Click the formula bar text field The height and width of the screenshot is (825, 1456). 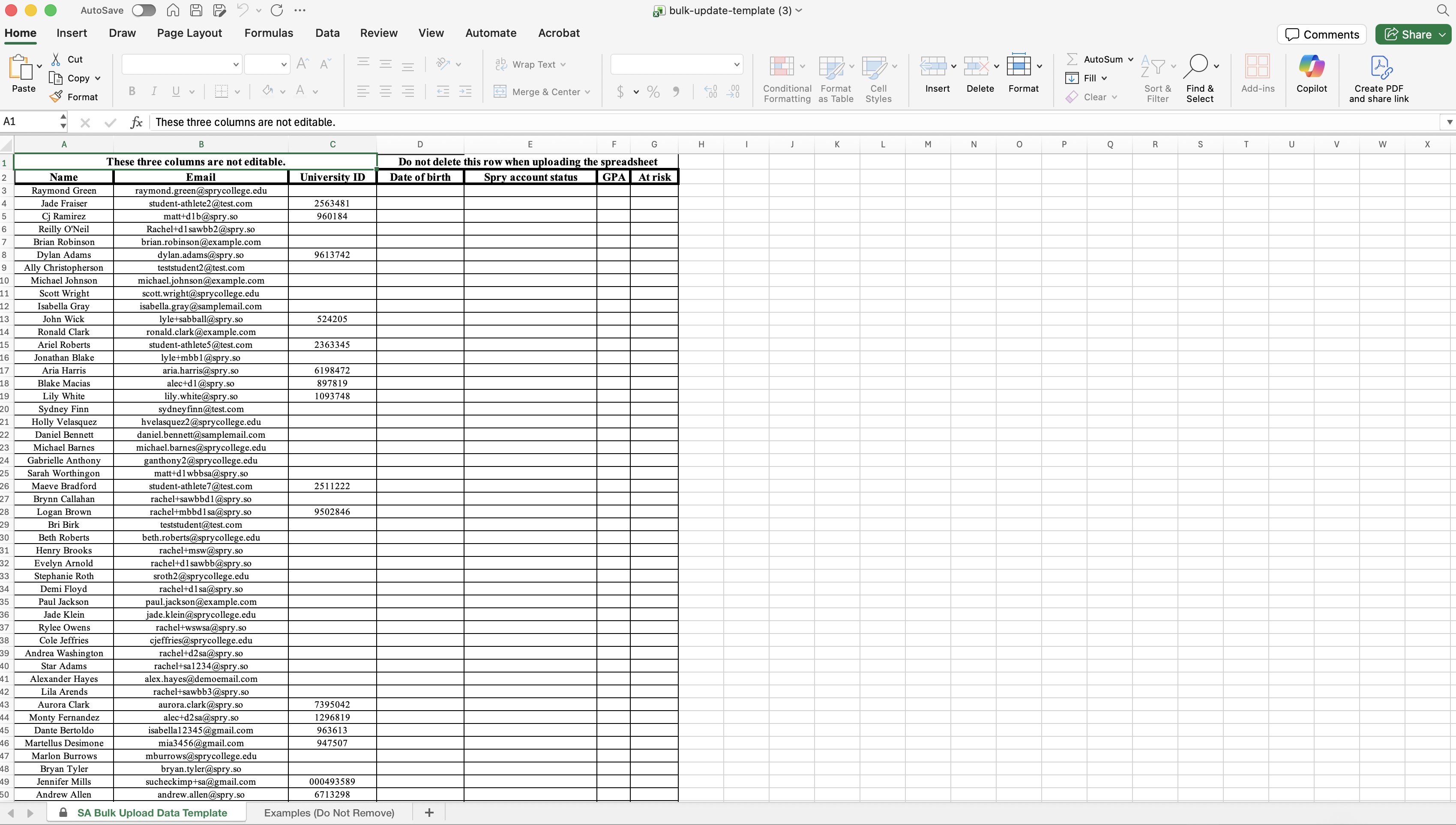click(x=794, y=122)
